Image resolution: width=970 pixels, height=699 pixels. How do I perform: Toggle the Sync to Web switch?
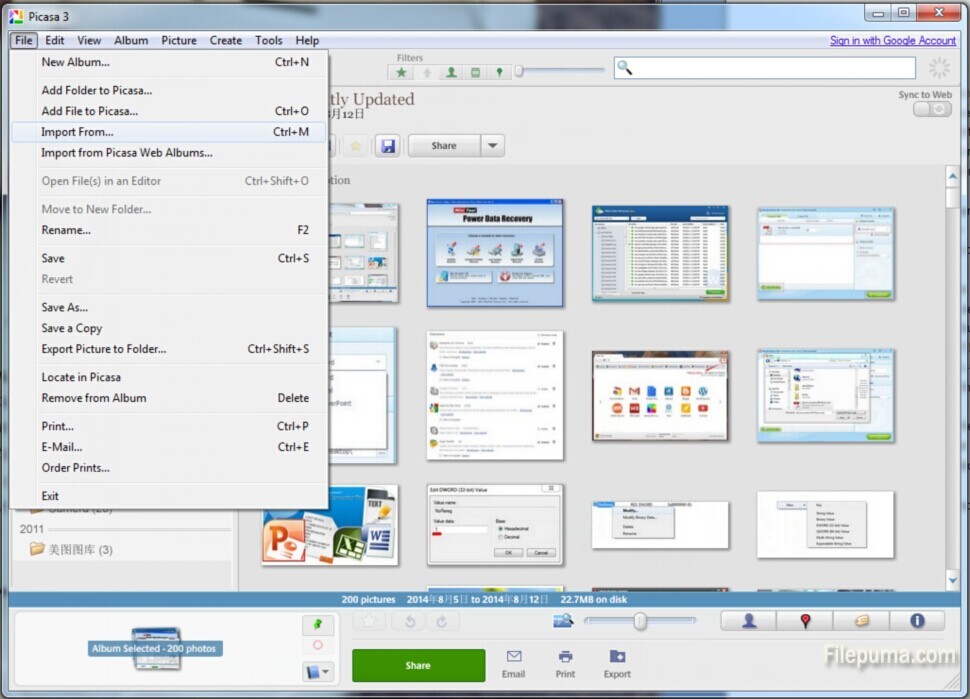(x=932, y=109)
